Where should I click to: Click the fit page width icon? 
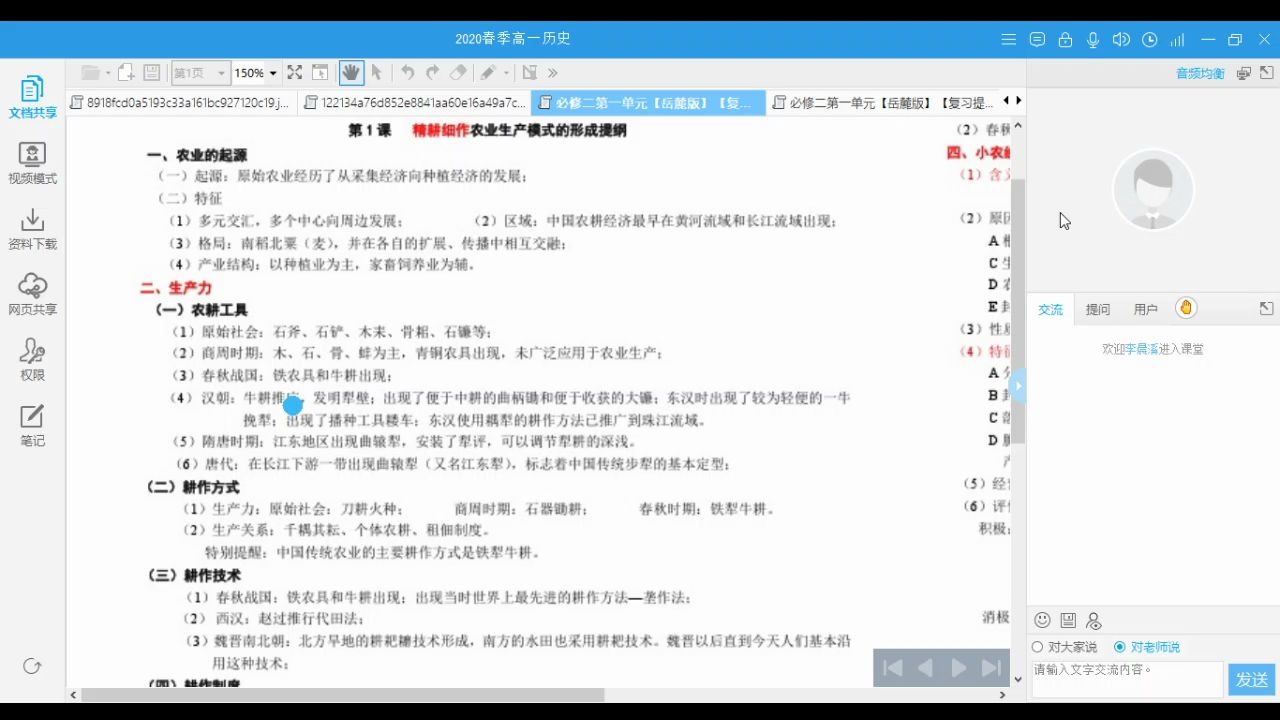pos(320,72)
